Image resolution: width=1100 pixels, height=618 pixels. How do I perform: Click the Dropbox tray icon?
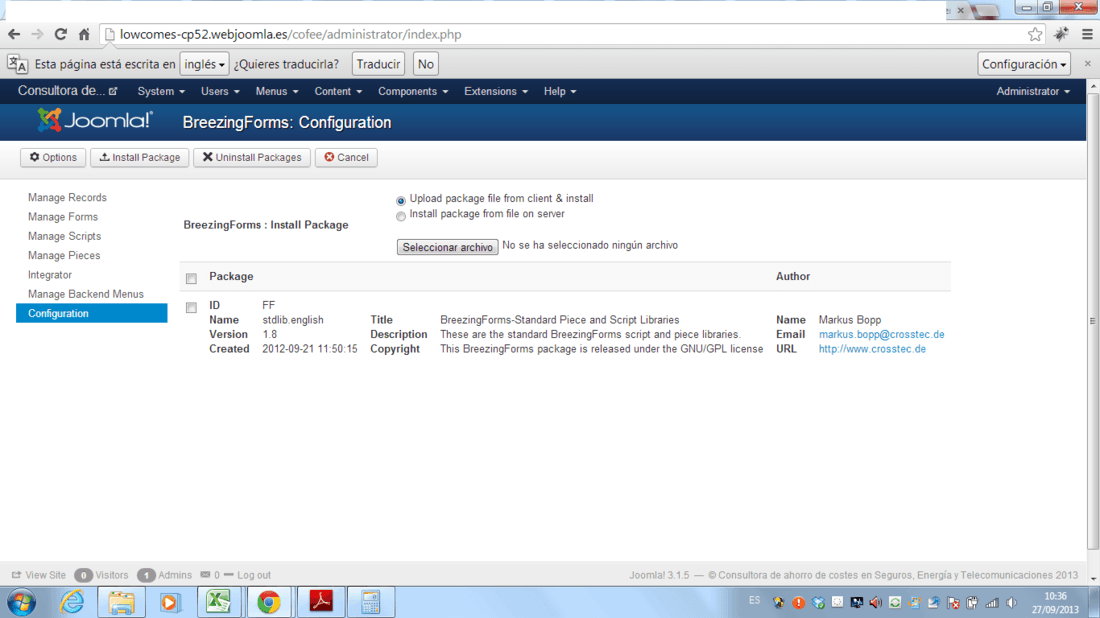(818, 603)
